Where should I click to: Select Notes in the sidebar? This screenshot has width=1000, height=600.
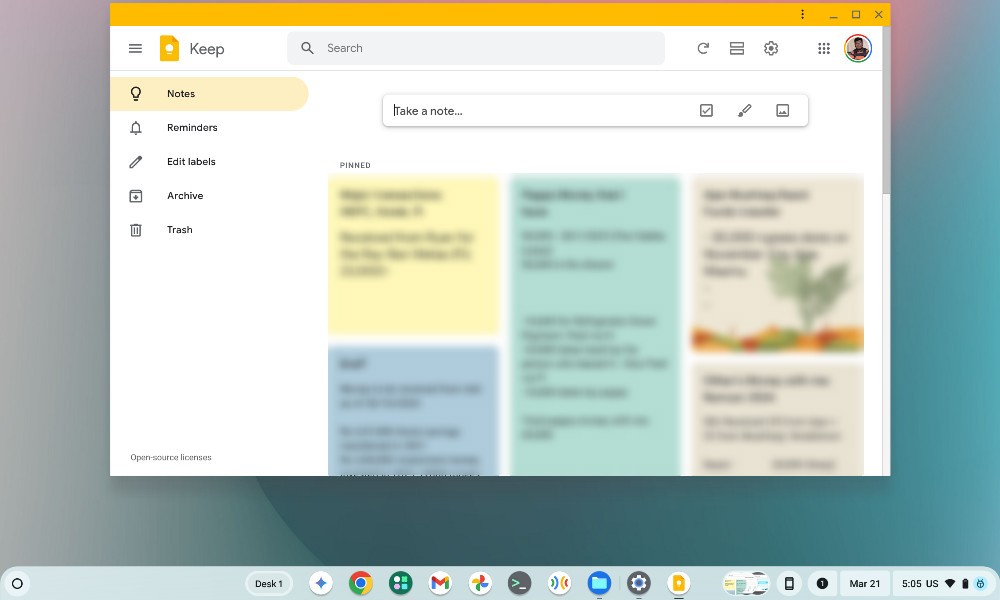209,94
